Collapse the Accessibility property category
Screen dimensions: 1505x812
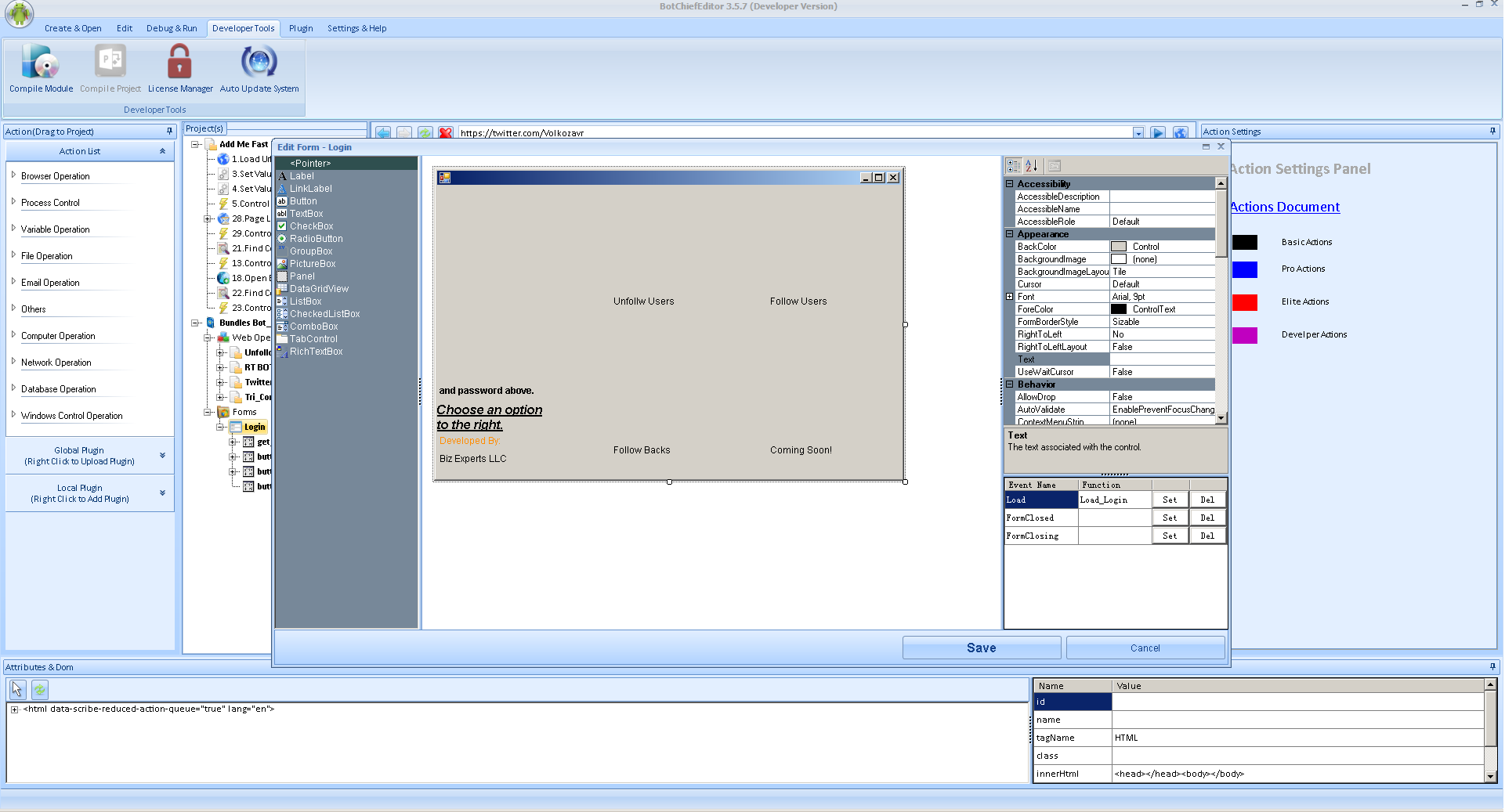[x=1010, y=184]
